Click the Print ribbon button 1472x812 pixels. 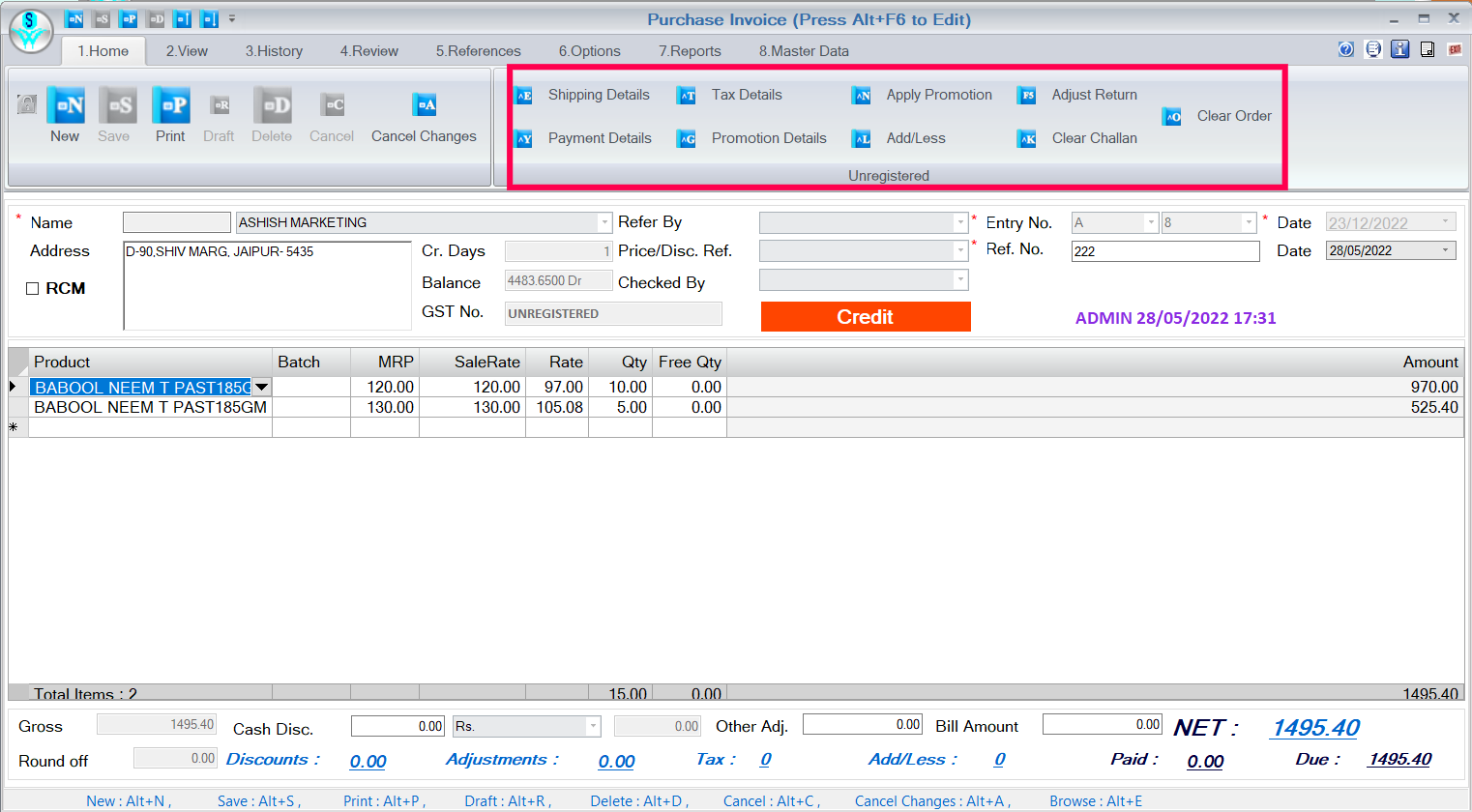click(170, 115)
